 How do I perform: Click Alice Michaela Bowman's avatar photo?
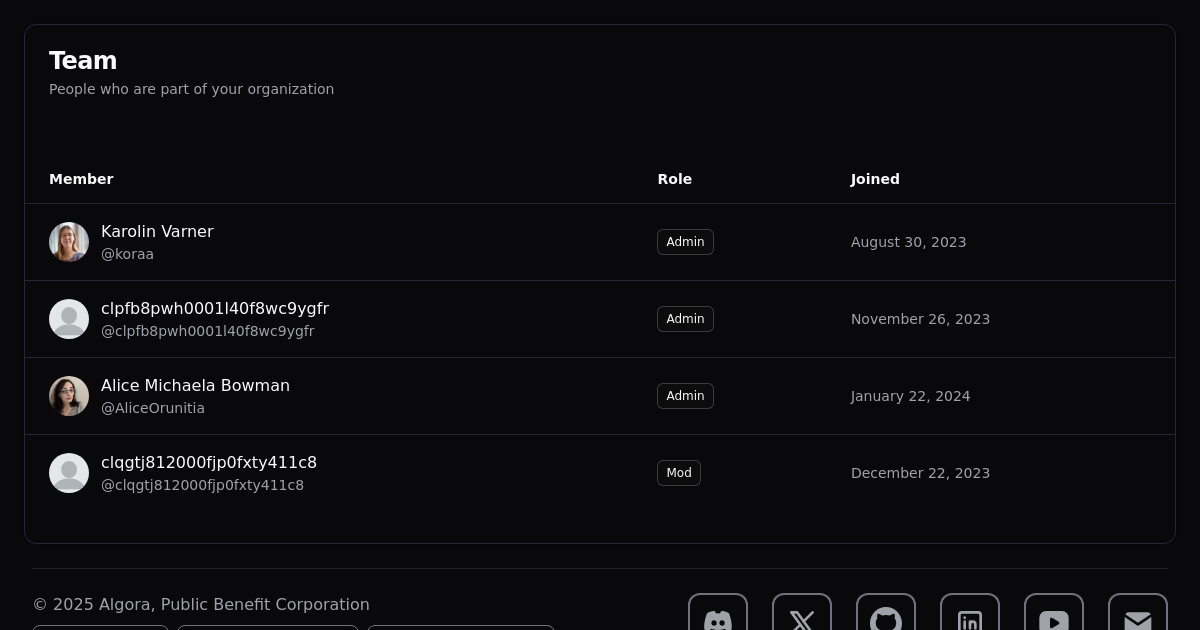click(x=69, y=396)
